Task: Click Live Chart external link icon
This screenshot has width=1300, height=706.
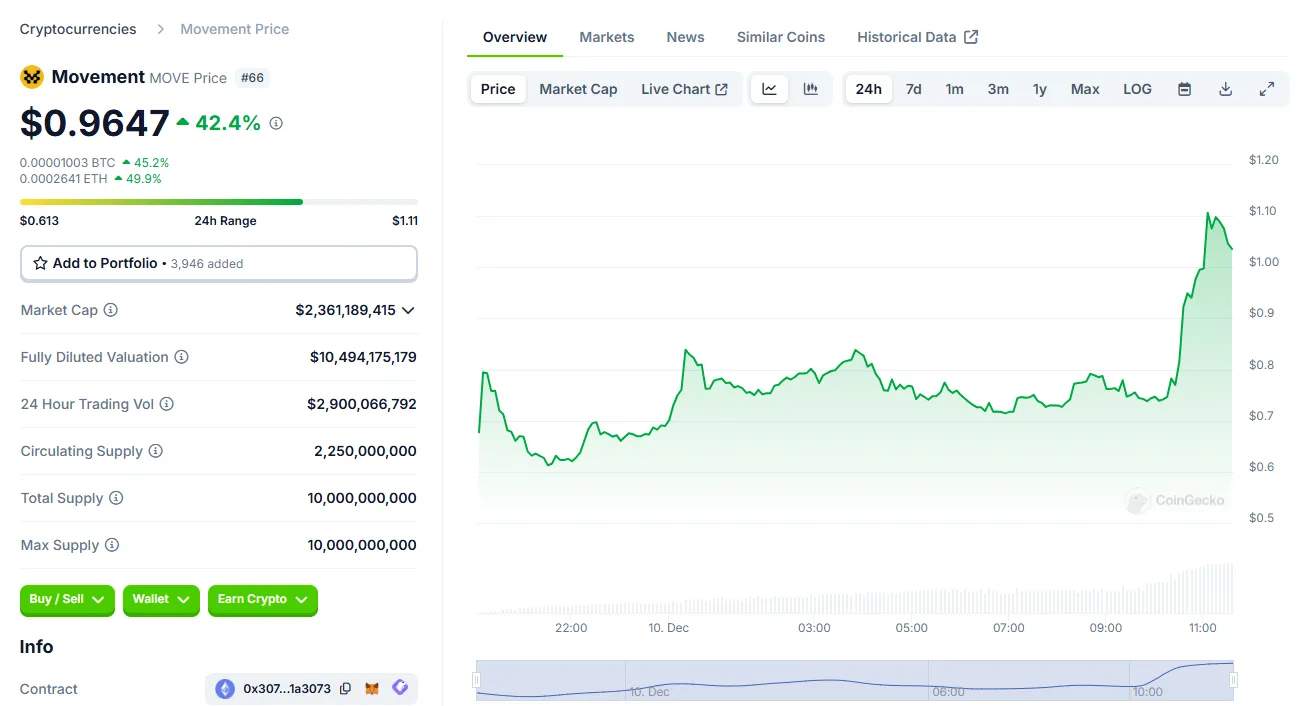Action: (x=722, y=89)
